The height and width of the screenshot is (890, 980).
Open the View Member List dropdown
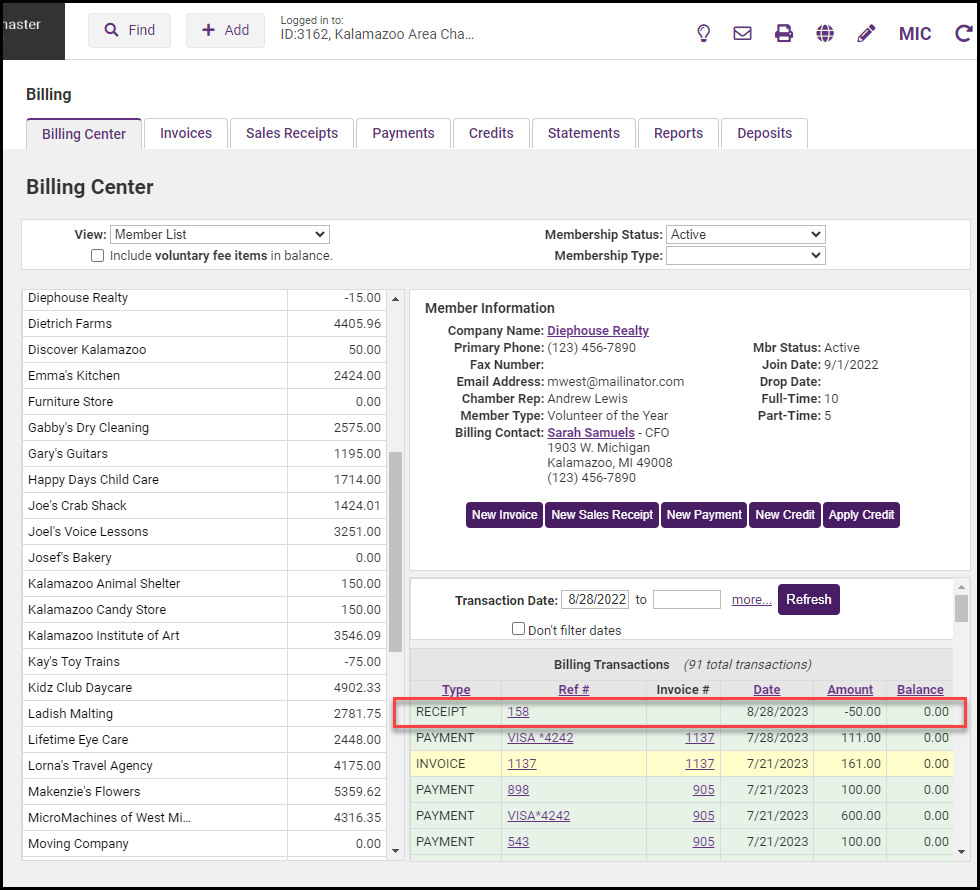[219, 234]
